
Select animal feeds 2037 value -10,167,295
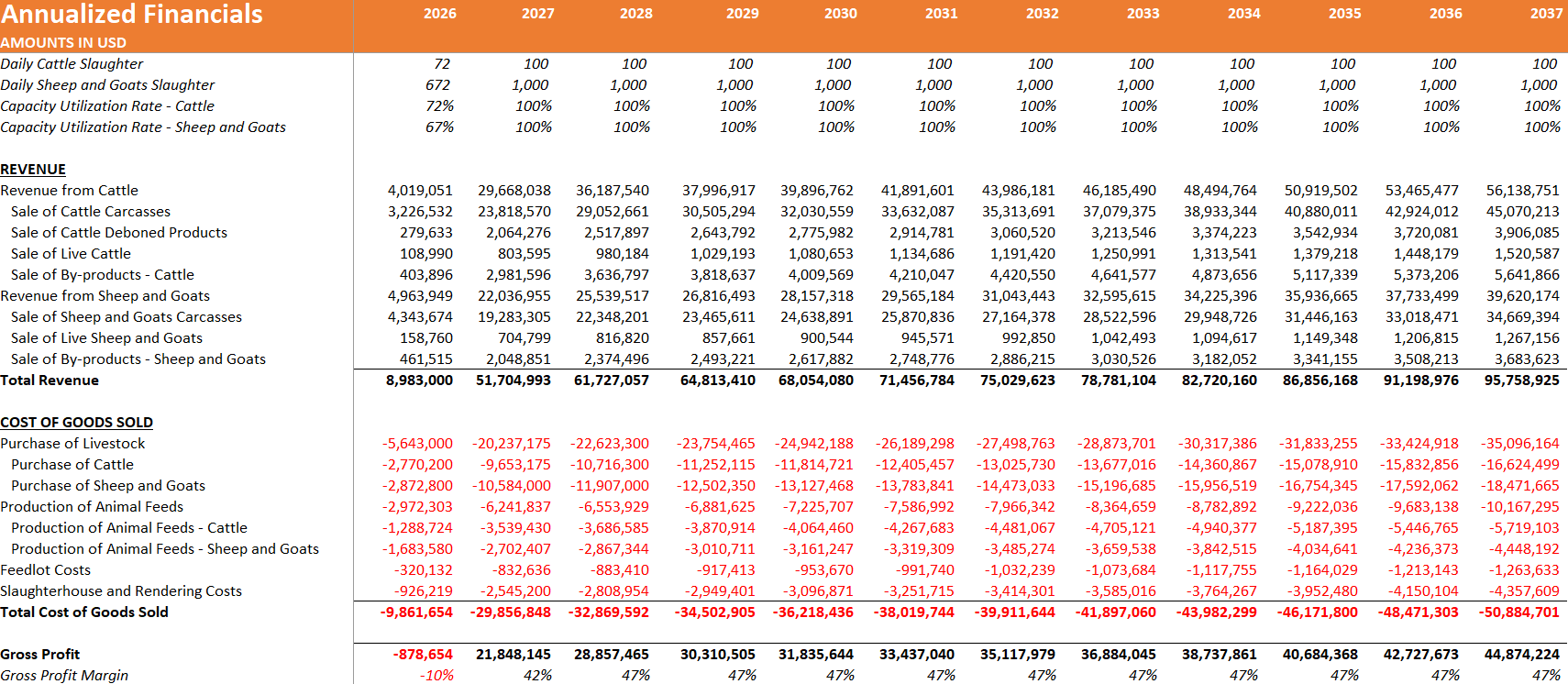click(x=1520, y=506)
